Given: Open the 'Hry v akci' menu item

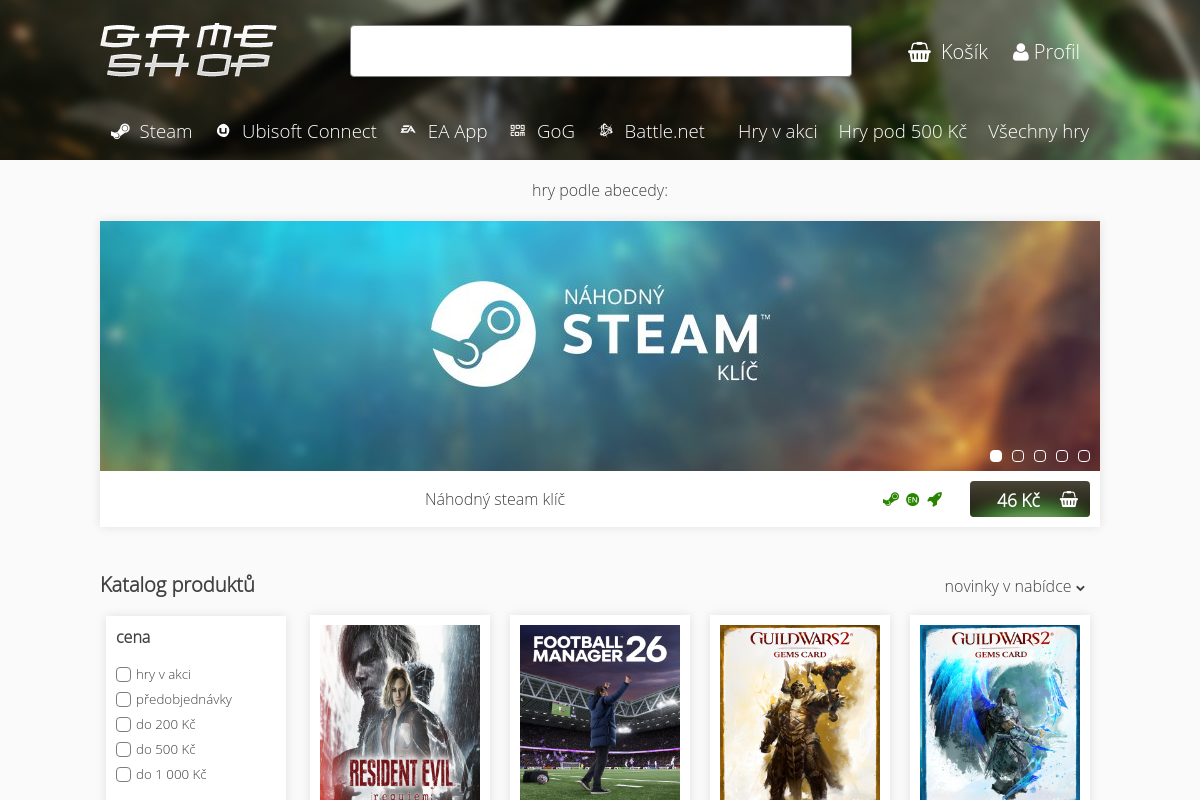Looking at the screenshot, I should click(777, 131).
